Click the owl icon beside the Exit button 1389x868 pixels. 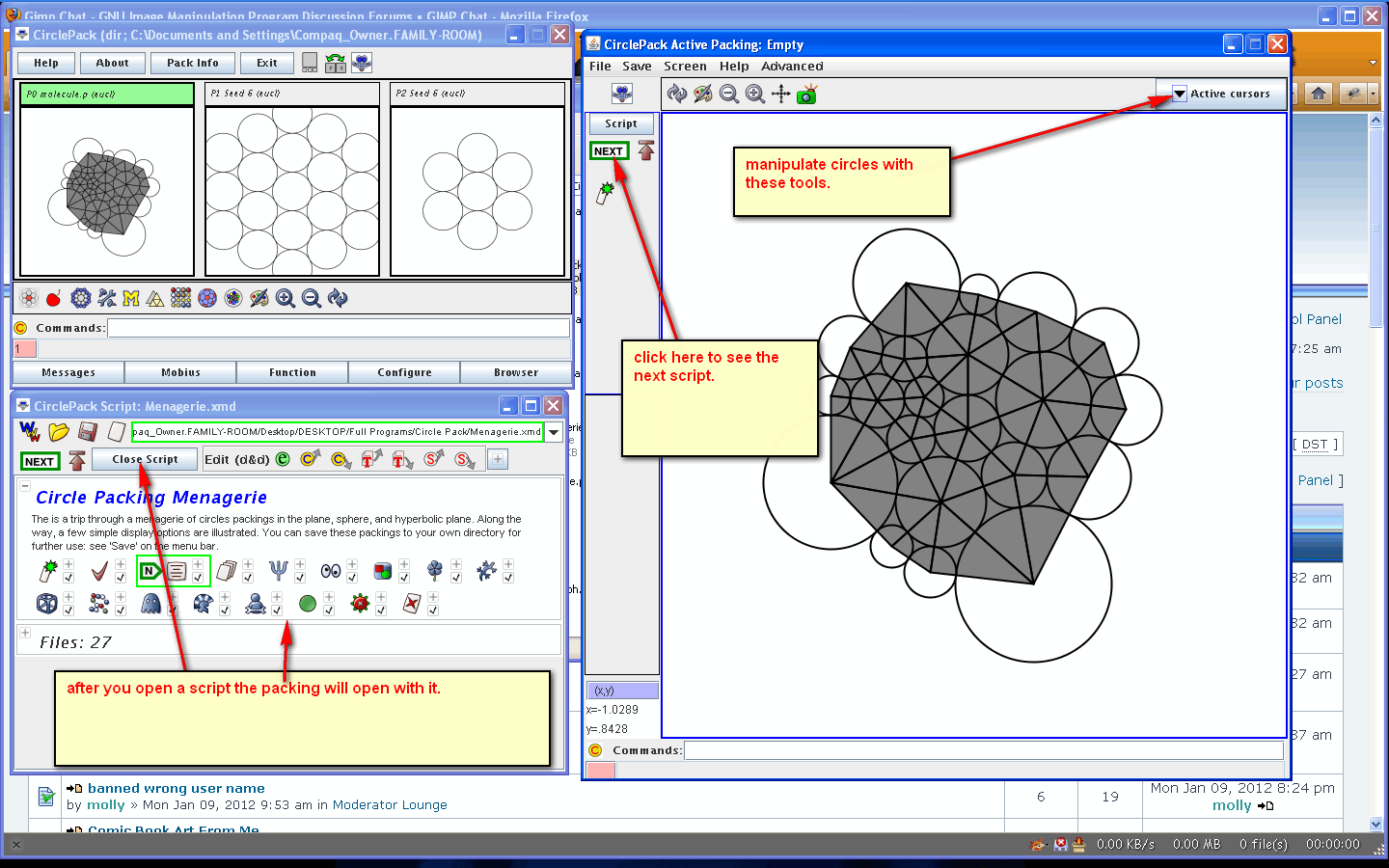[362, 63]
